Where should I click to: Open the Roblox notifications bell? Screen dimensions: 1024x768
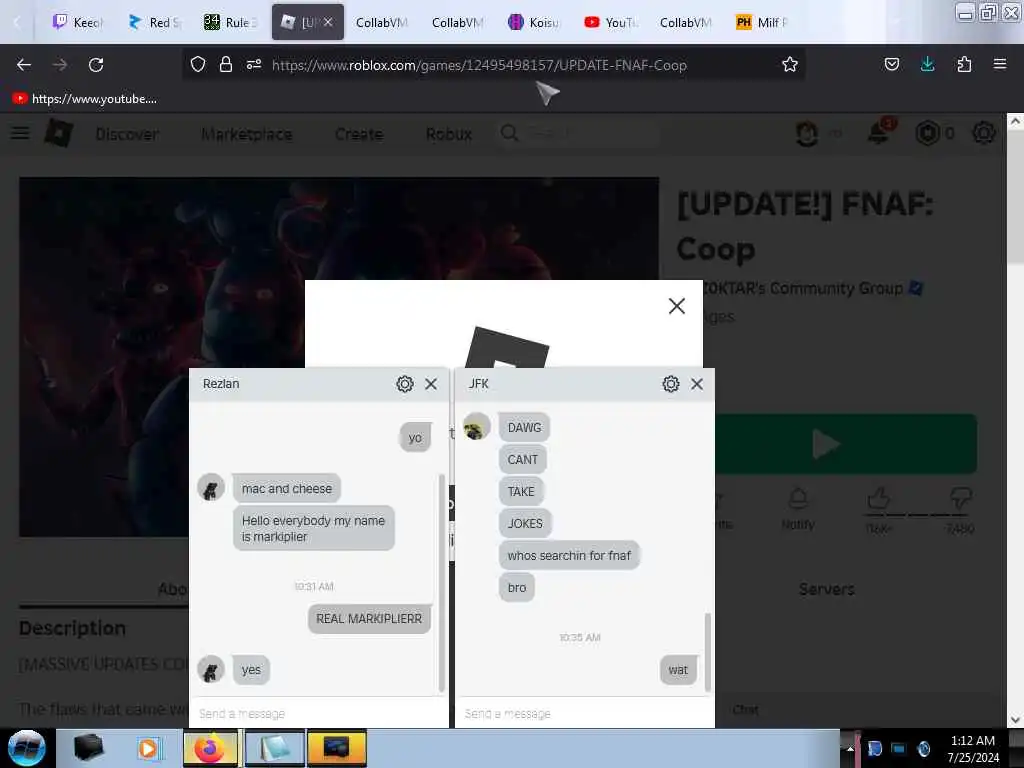879,133
